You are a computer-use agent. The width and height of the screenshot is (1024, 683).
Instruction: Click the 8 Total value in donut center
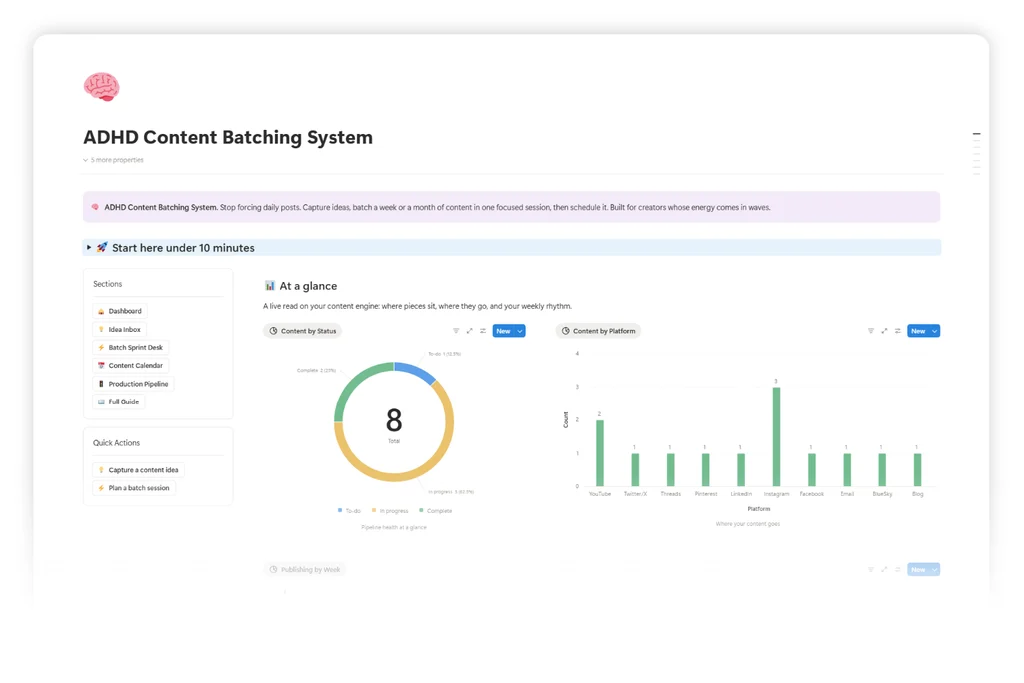coord(394,423)
